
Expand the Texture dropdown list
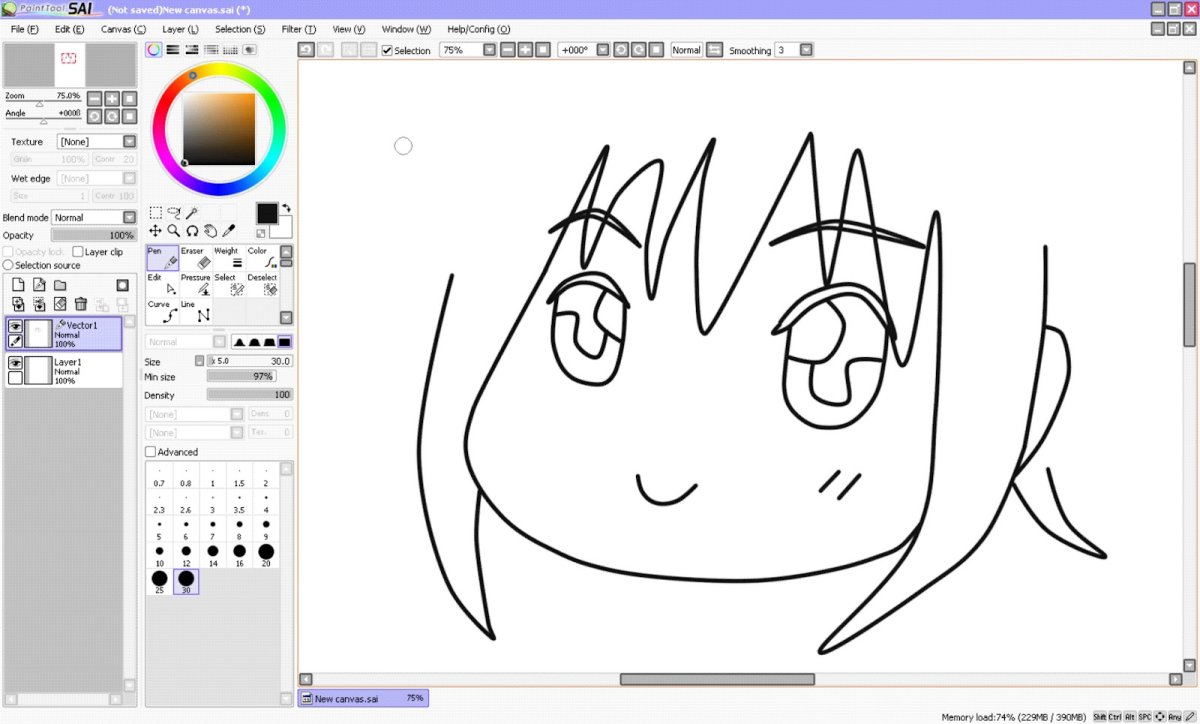pyautogui.click(x=129, y=142)
